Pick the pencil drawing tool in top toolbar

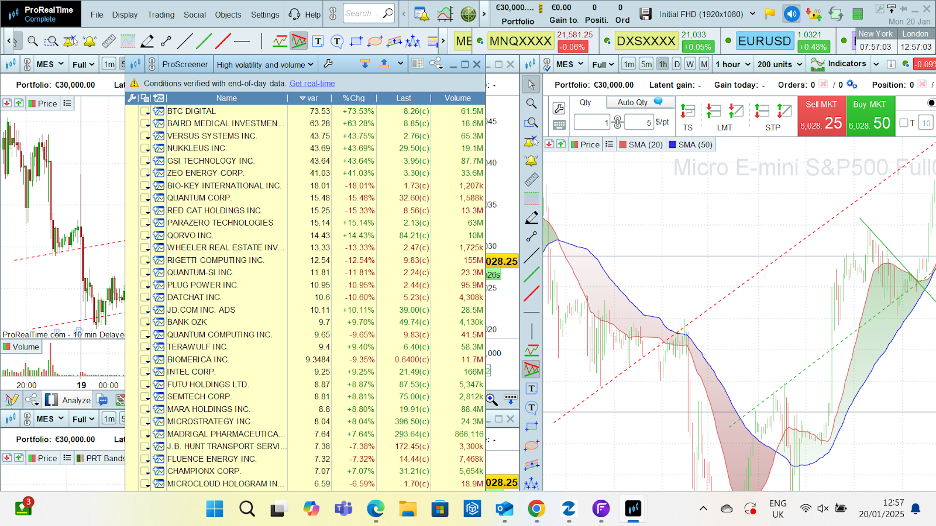[x=147, y=41]
